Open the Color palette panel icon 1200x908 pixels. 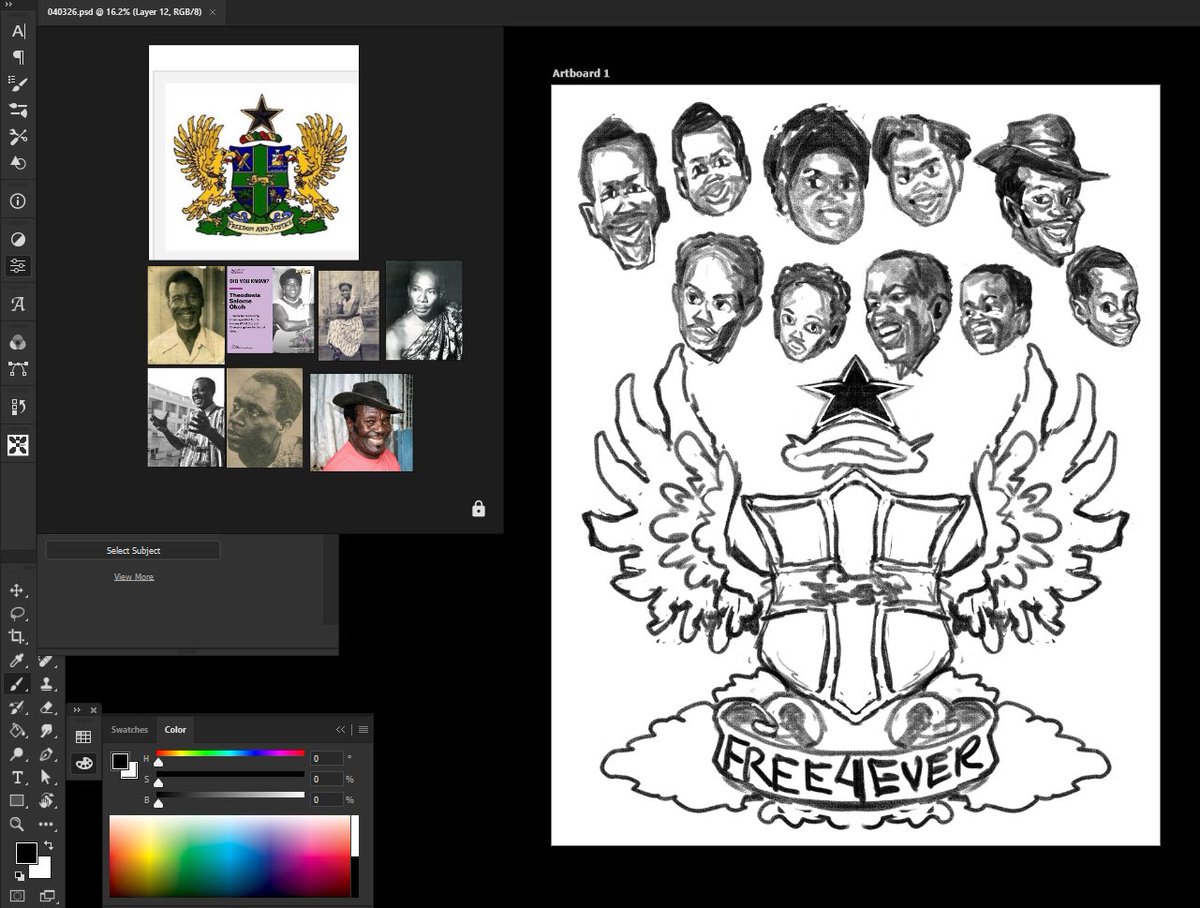83,763
